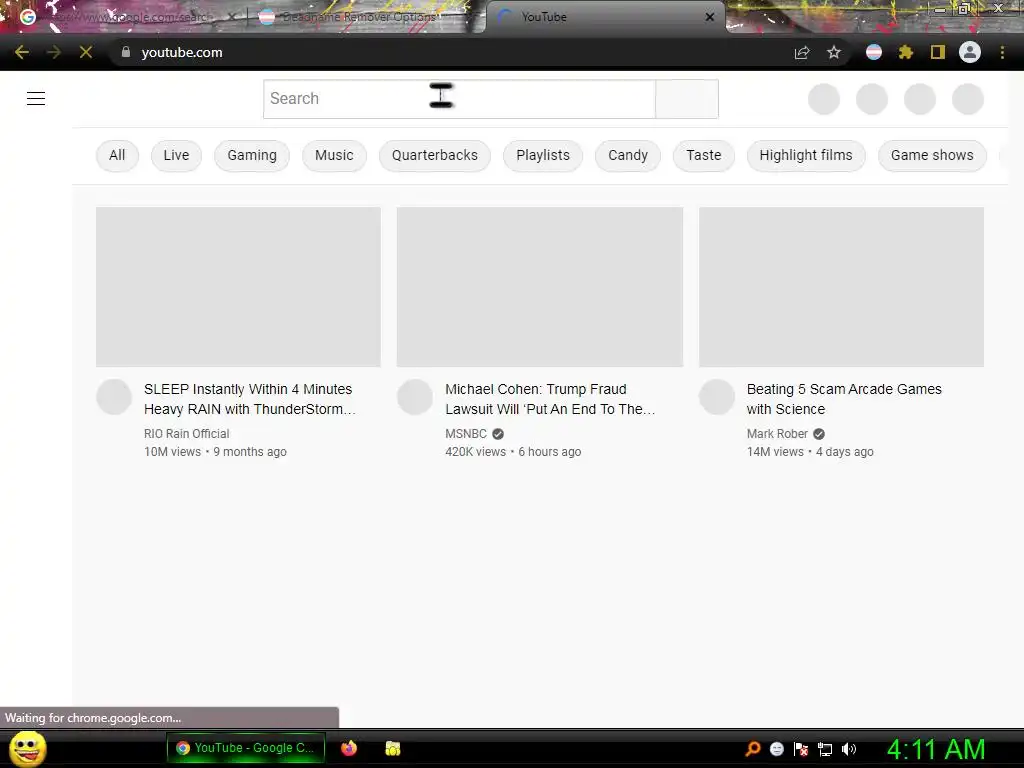Open the yellow folder taskbar icon
The image size is (1024, 768).
pos(392,748)
